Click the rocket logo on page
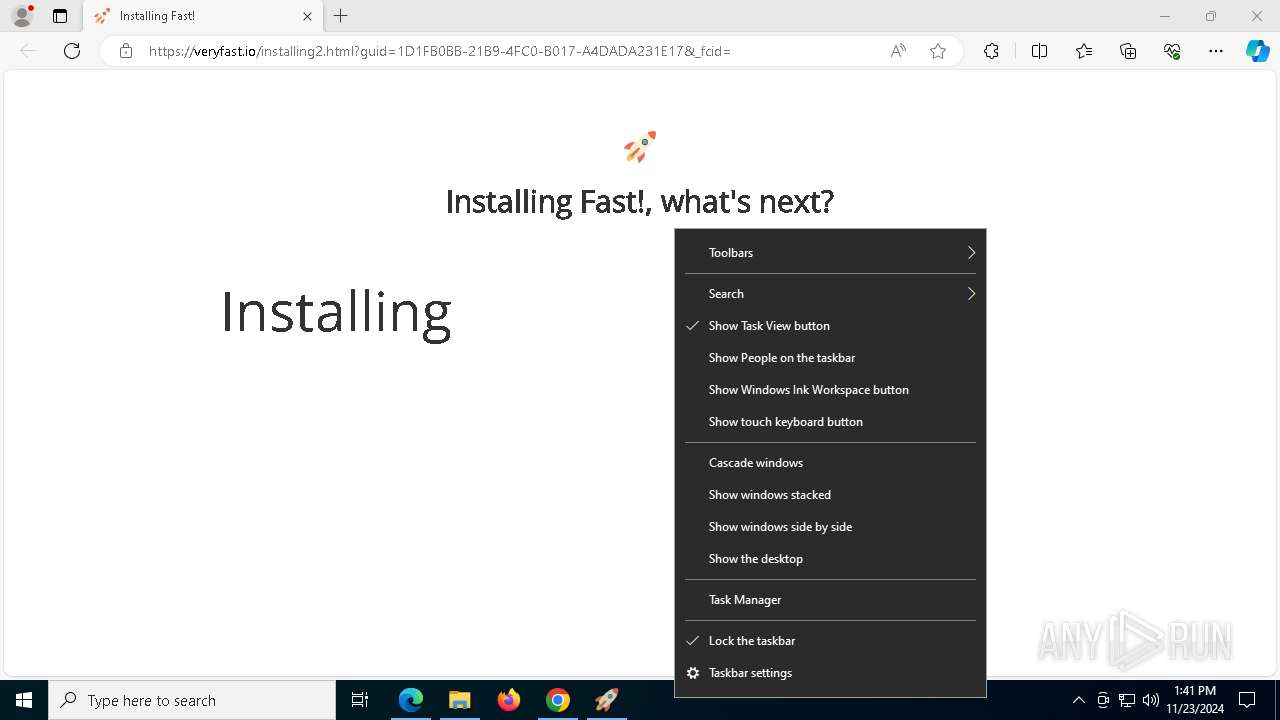Image resolution: width=1280 pixels, height=720 pixels. [640, 147]
